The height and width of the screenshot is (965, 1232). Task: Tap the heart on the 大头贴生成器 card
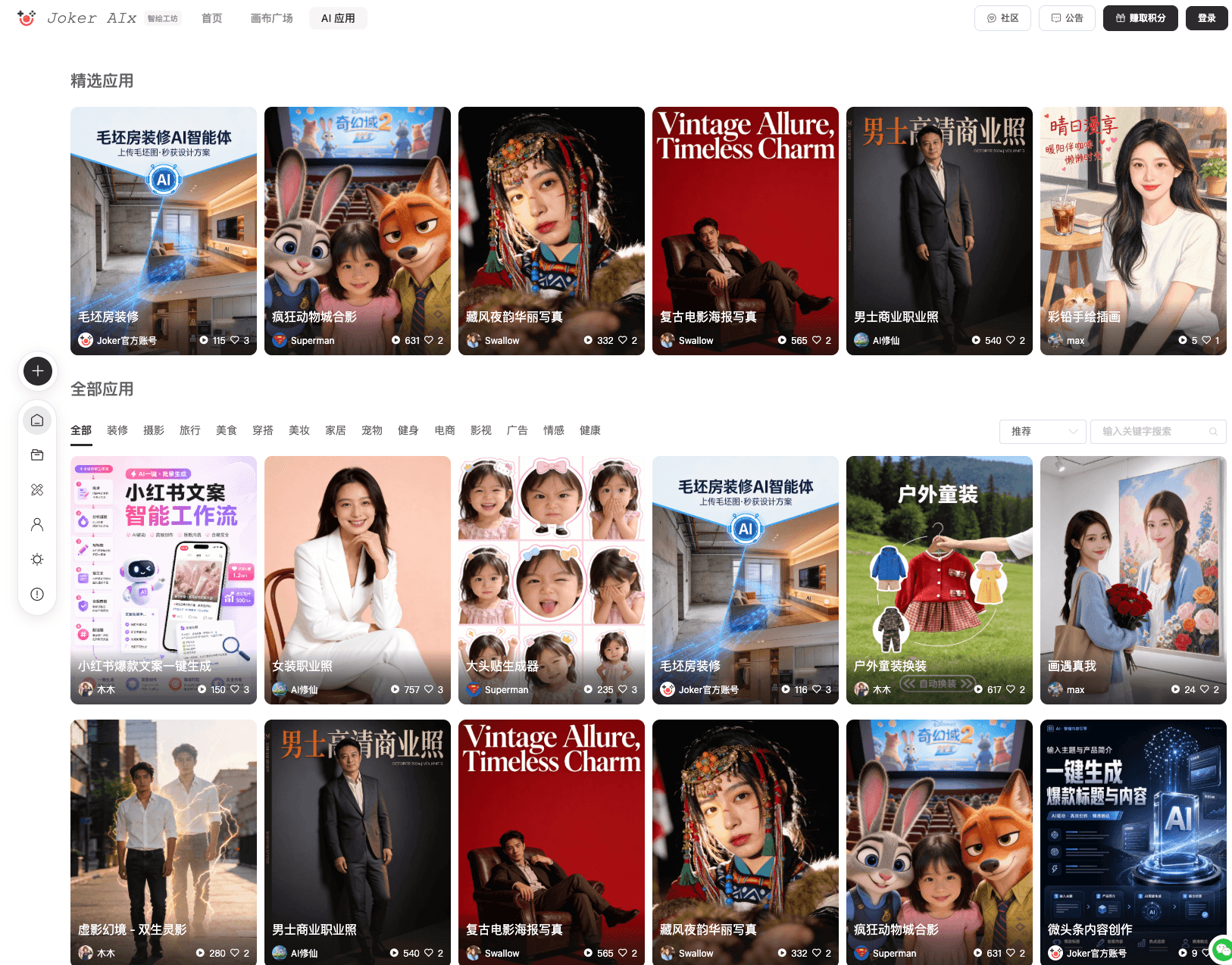[x=623, y=689]
